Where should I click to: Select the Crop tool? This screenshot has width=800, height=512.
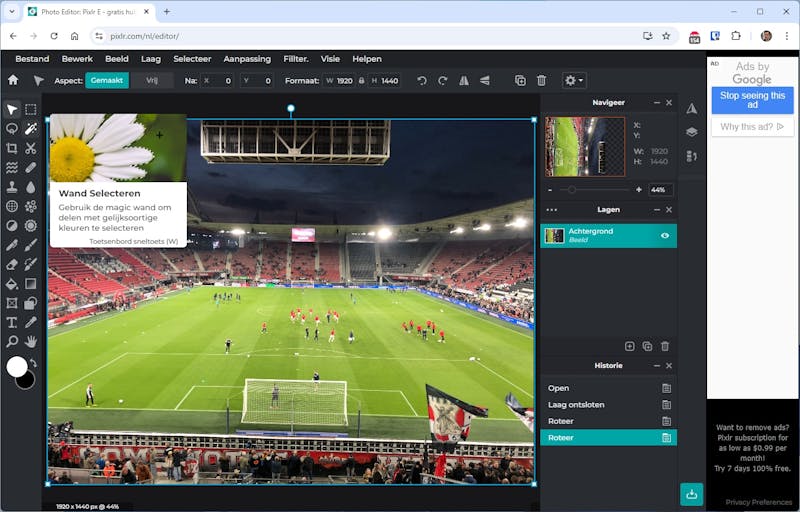(x=12, y=147)
